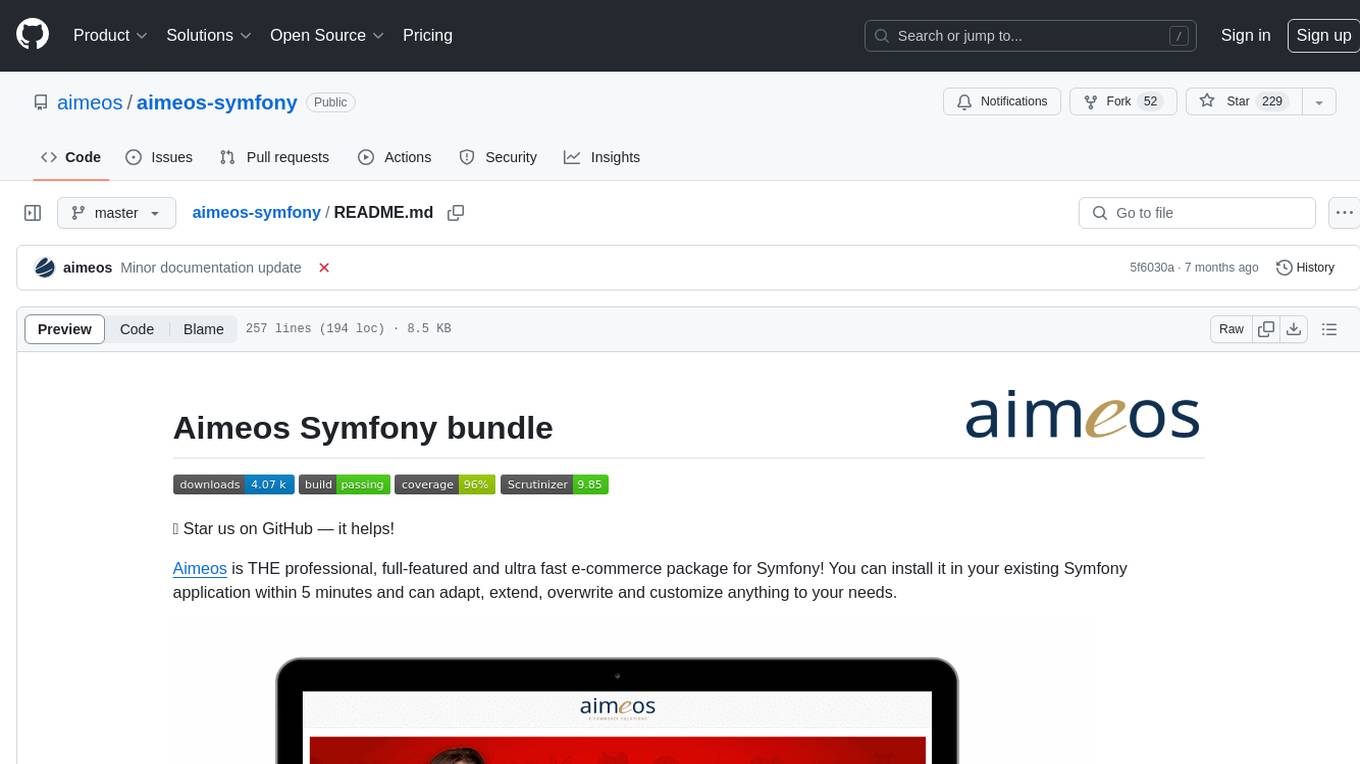Click the Scrutinizer 9.85 badge
The width and height of the screenshot is (1360, 764).
[x=554, y=484]
